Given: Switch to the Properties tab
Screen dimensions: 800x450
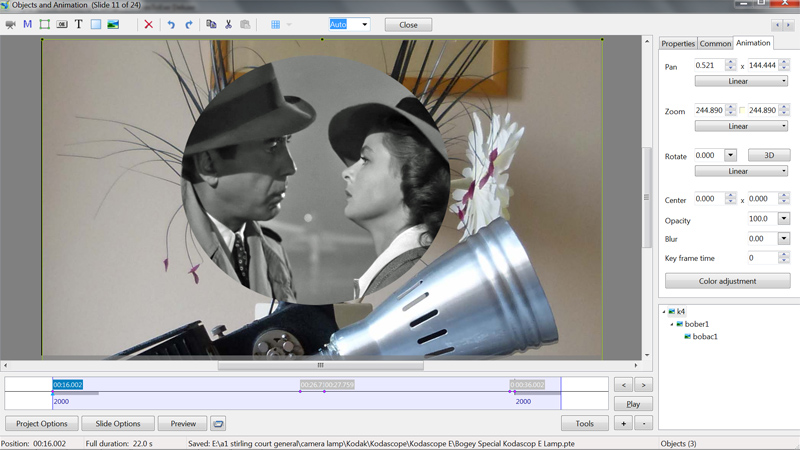Looking at the screenshot, I should pos(678,43).
